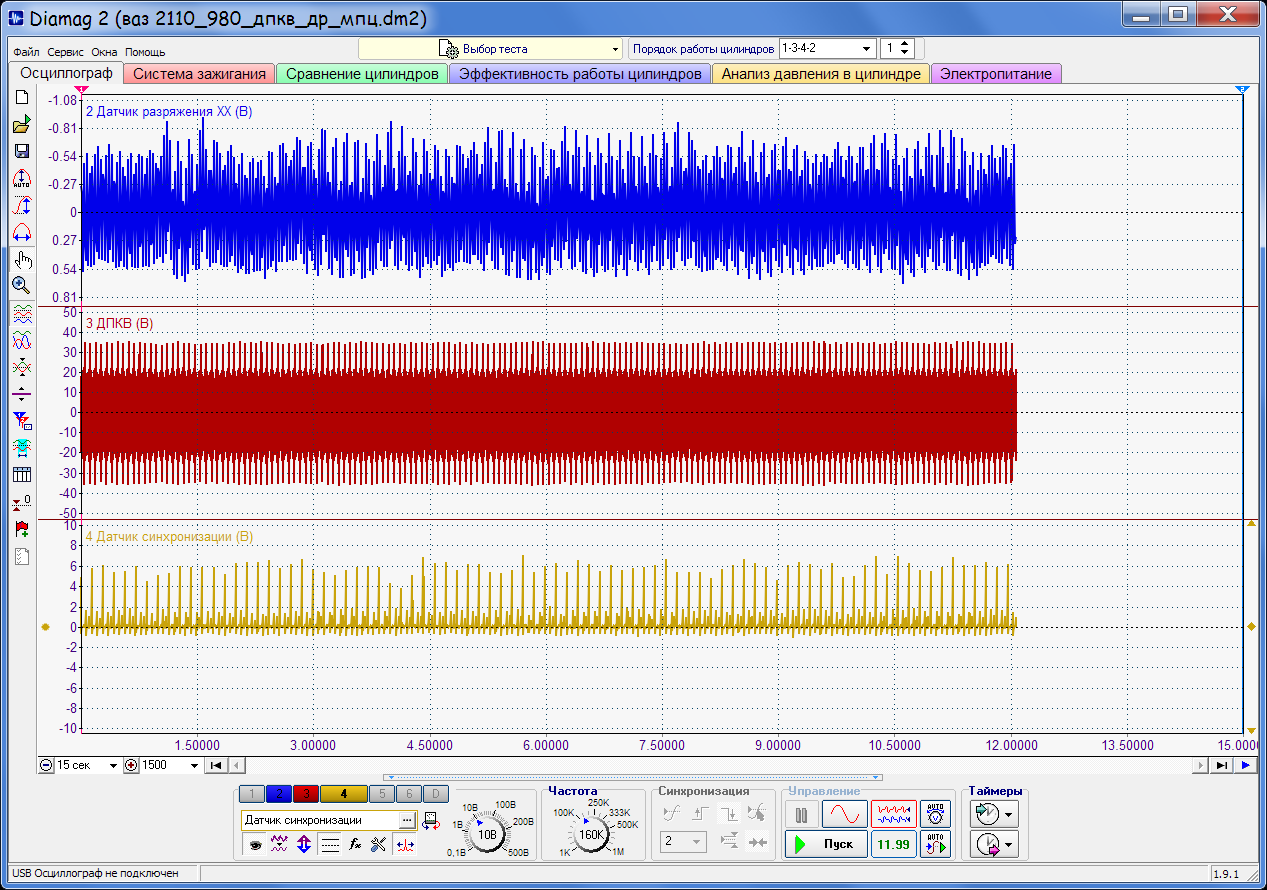Select channel 6 button
Viewport: 1267px width, 890px height.
pos(408,794)
